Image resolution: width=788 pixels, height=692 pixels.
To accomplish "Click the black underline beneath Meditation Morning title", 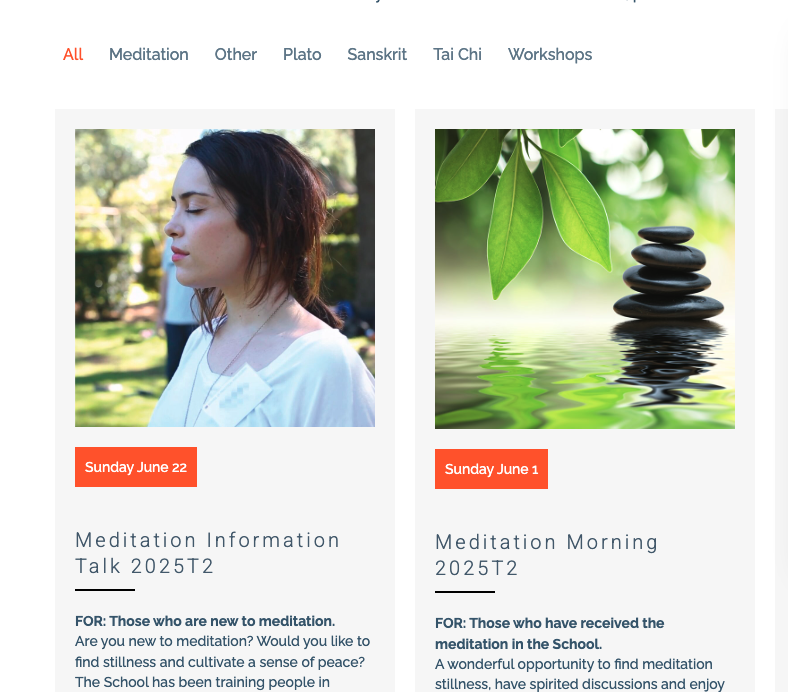I will tap(465, 592).
